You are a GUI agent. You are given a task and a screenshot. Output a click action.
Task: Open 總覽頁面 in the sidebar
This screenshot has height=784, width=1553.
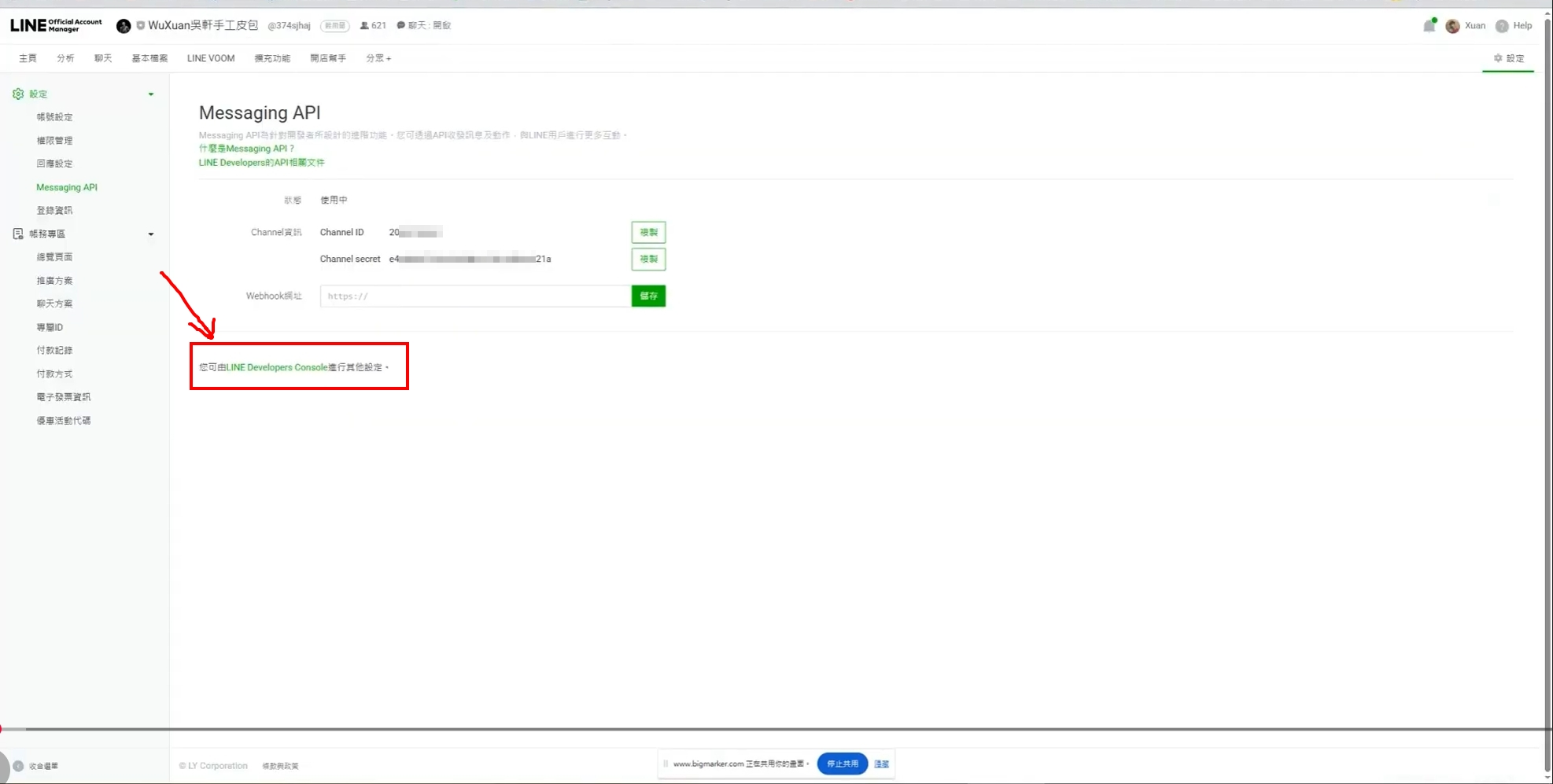coord(54,257)
